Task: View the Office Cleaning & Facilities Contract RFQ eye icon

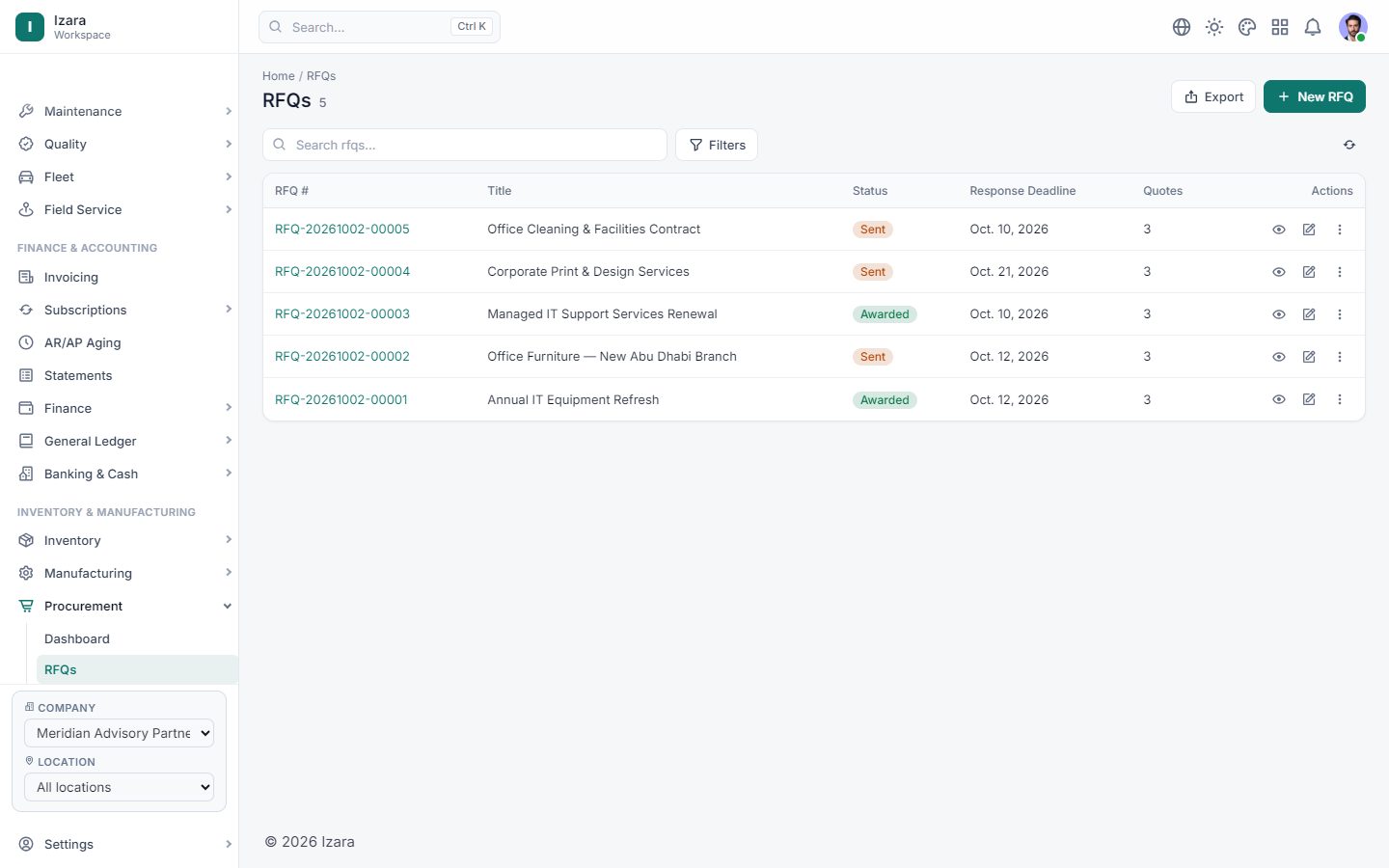Action: click(1279, 230)
